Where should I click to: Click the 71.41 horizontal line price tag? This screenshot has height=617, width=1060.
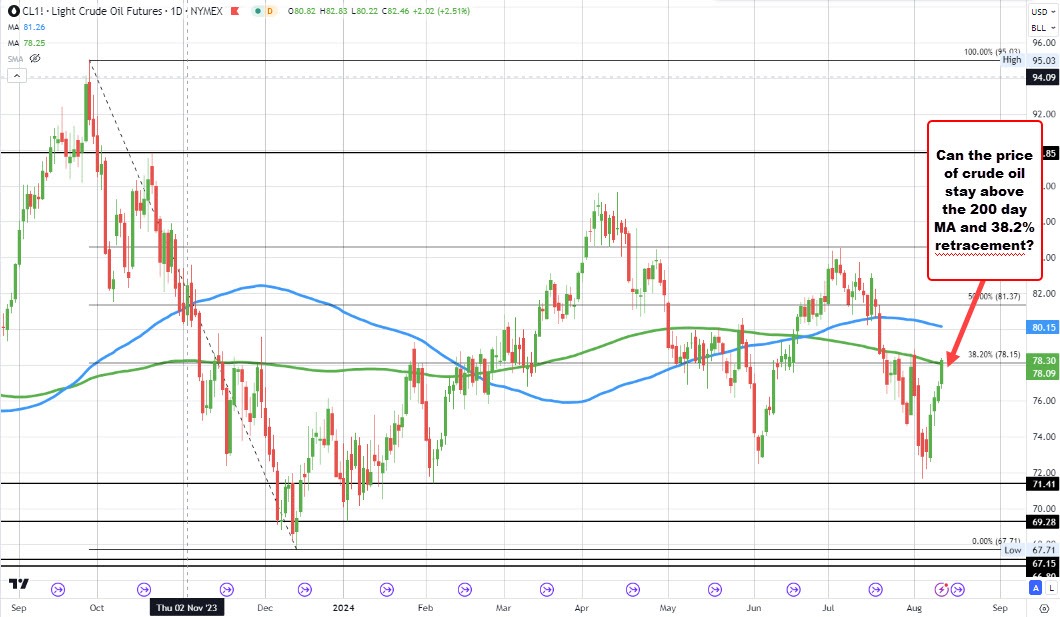(1043, 484)
